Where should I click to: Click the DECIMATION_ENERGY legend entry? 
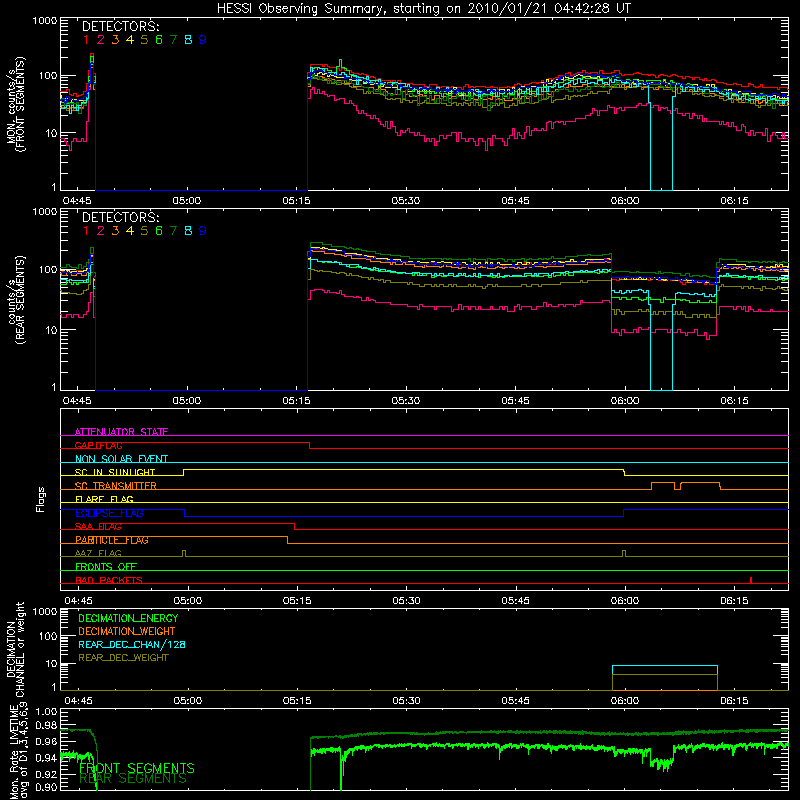point(128,618)
